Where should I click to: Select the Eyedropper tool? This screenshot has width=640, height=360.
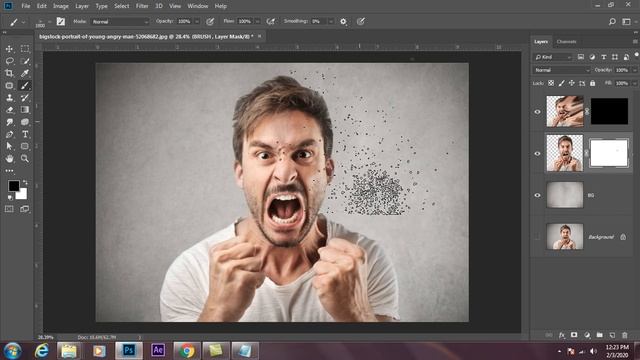(25, 73)
